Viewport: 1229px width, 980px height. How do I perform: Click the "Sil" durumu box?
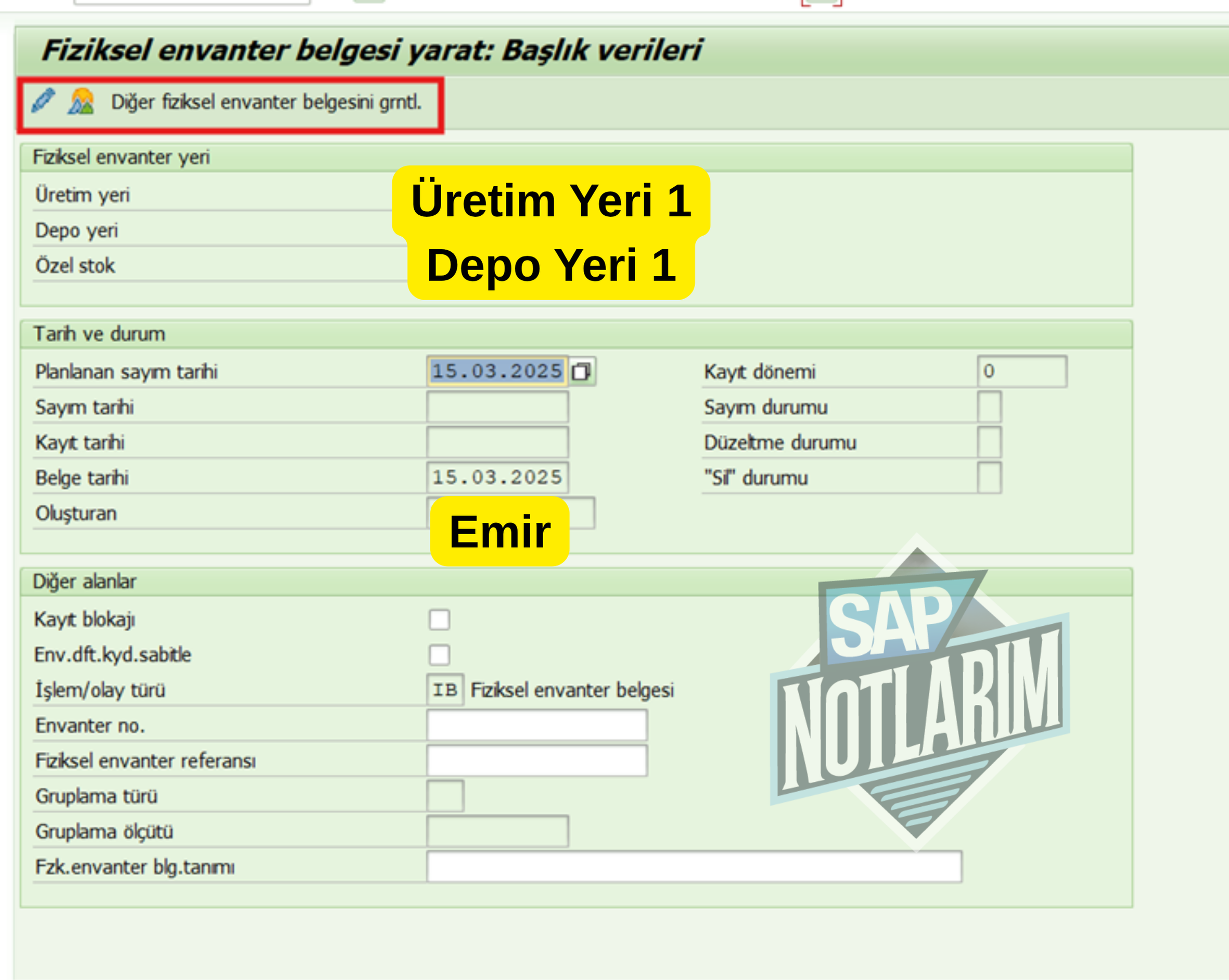click(989, 478)
